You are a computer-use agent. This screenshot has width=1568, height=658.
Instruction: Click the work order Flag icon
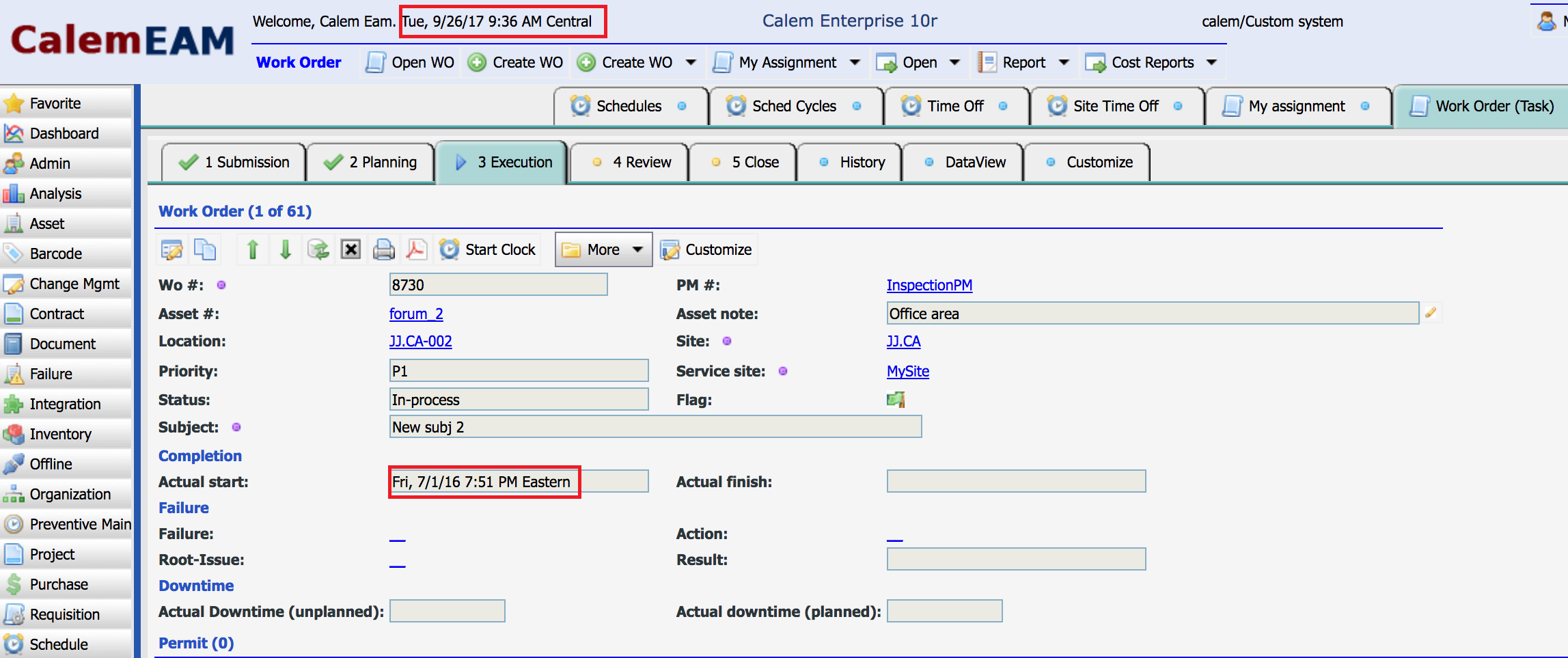click(896, 400)
